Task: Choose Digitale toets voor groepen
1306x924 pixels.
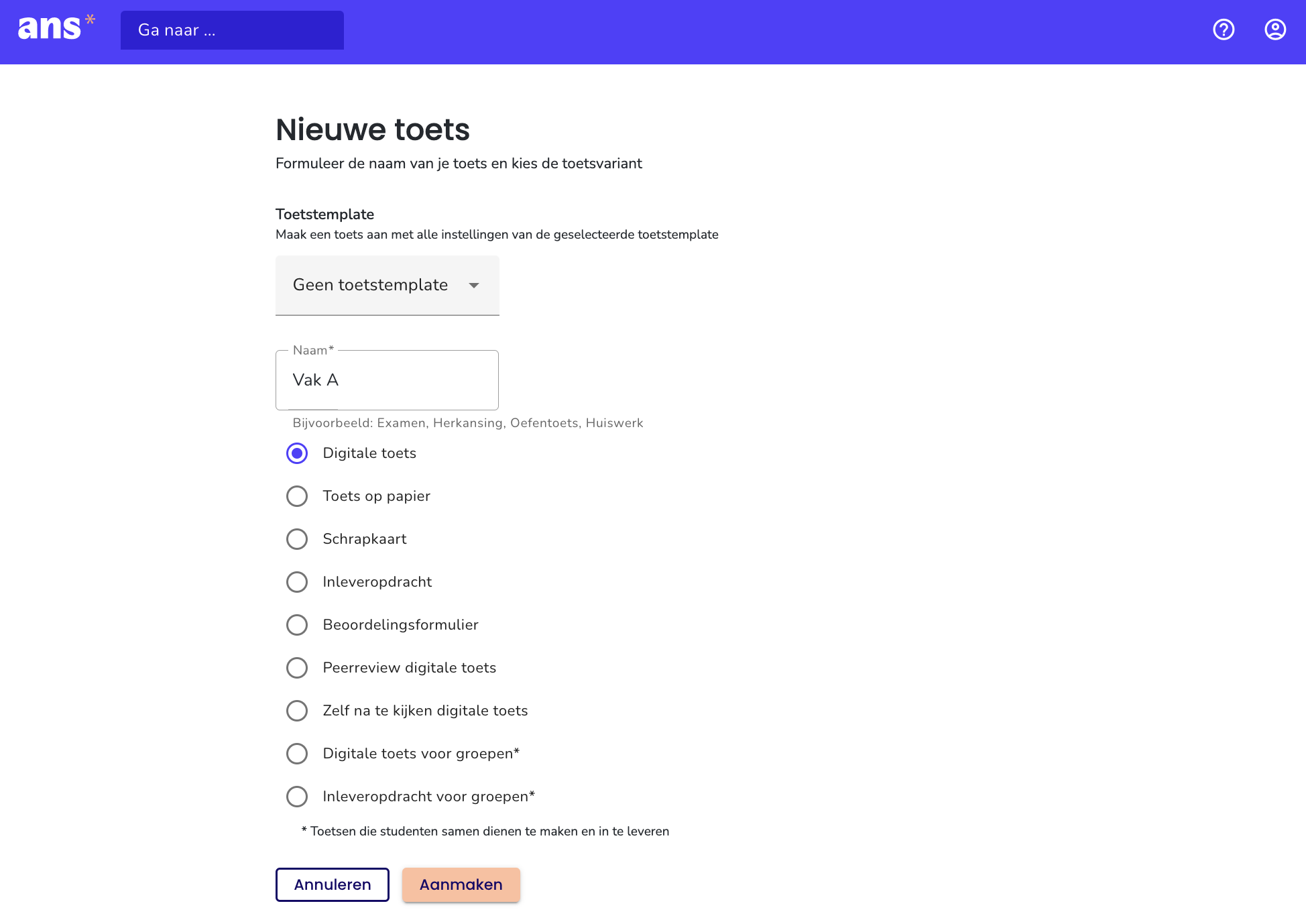Action: tap(297, 754)
